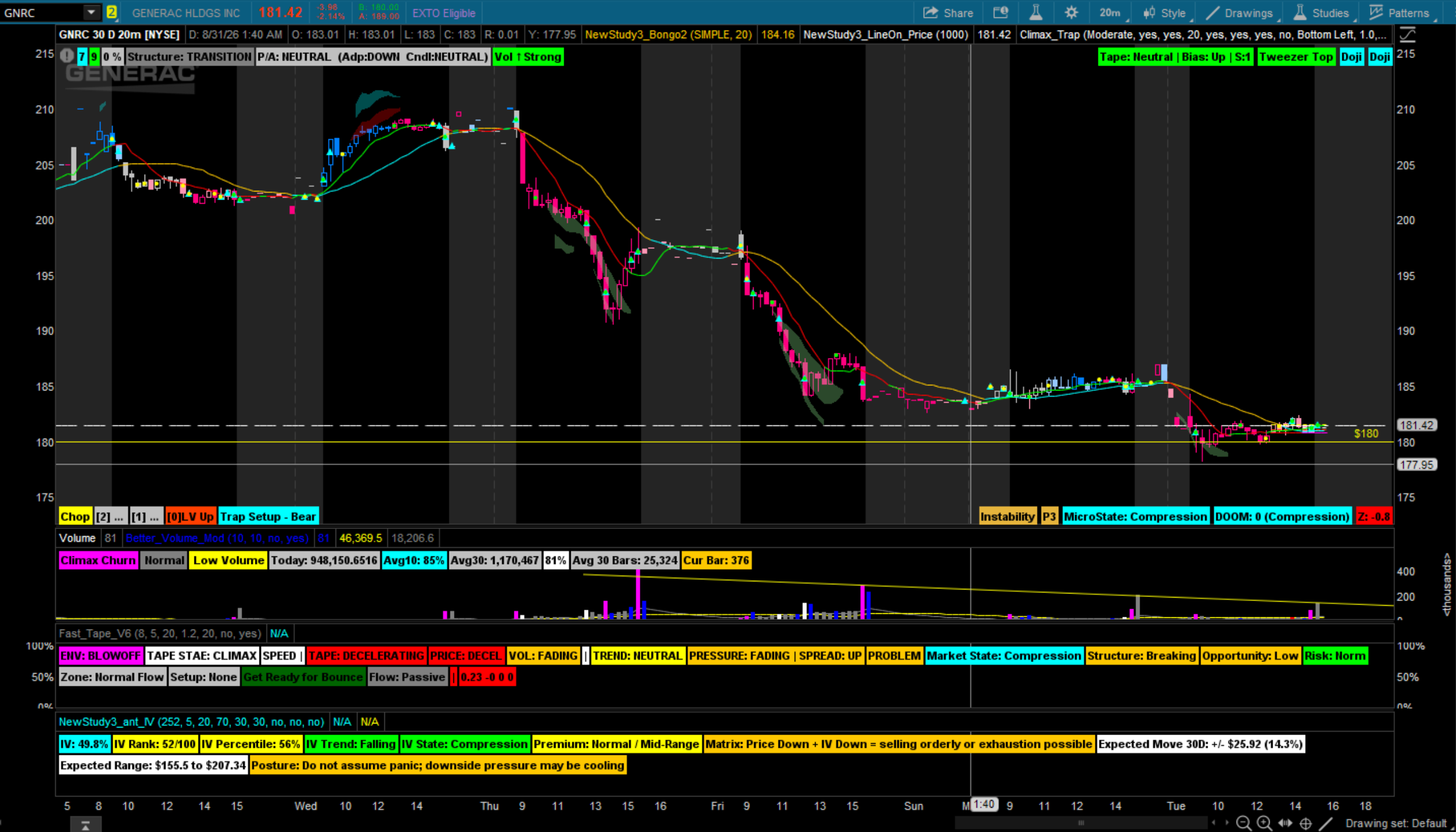This screenshot has width=1456, height=832.
Task: Click the GNRC 30 D 20m [NYSE] title
Action: click(120, 34)
